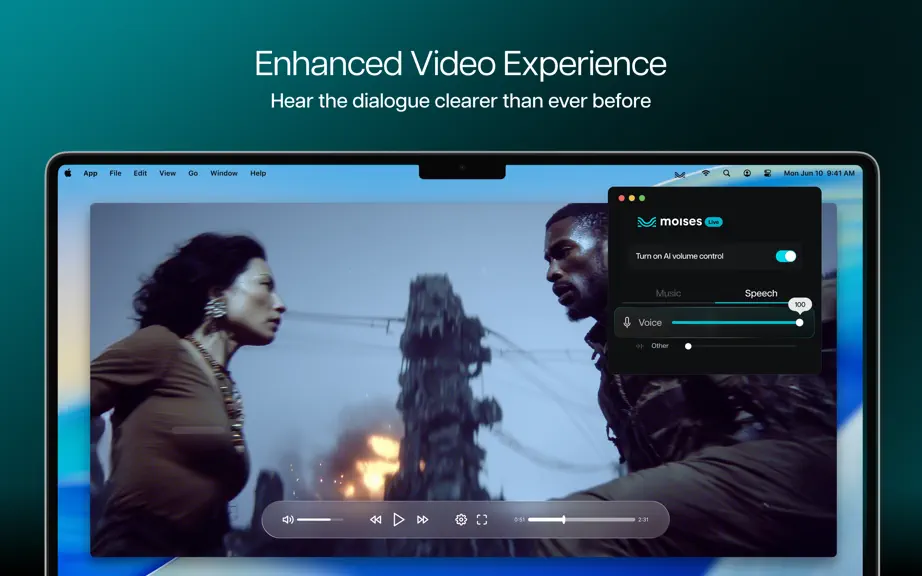
Task: Click the Voice microphone icon
Action: pos(627,322)
